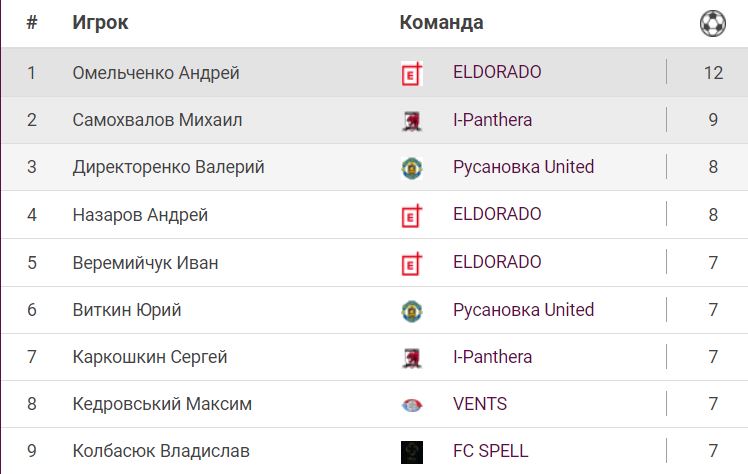Click Русановка United crest beside Директоренко Валерий

[x=411, y=168]
